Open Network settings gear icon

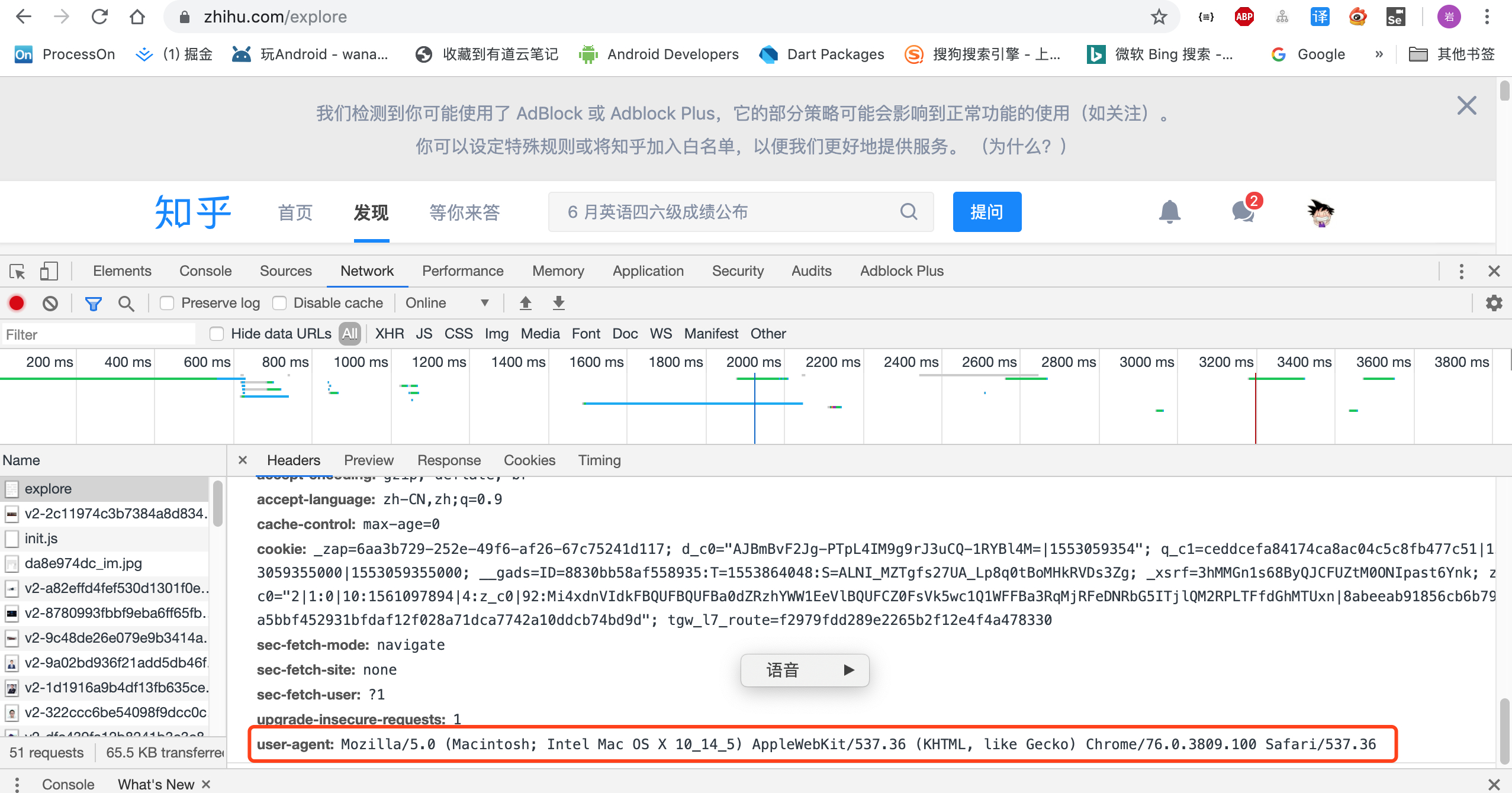coord(1494,303)
